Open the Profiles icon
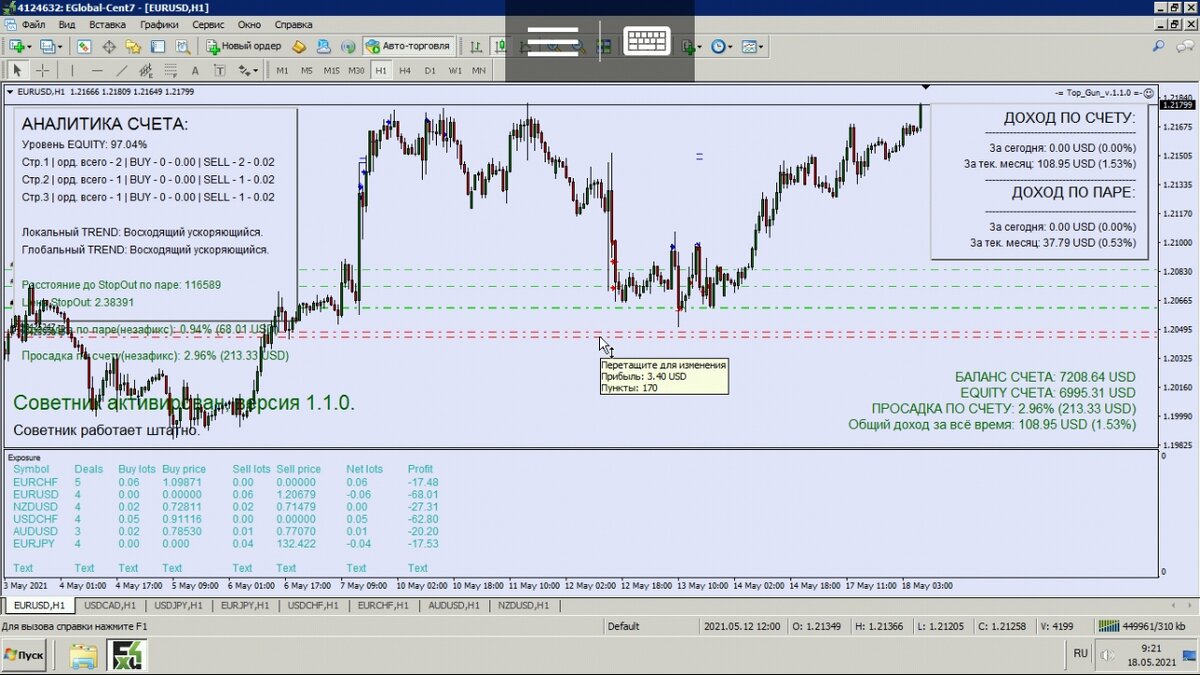Image resolution: width=1200 pixels, height=675 pixels. (x=48, y=46)
